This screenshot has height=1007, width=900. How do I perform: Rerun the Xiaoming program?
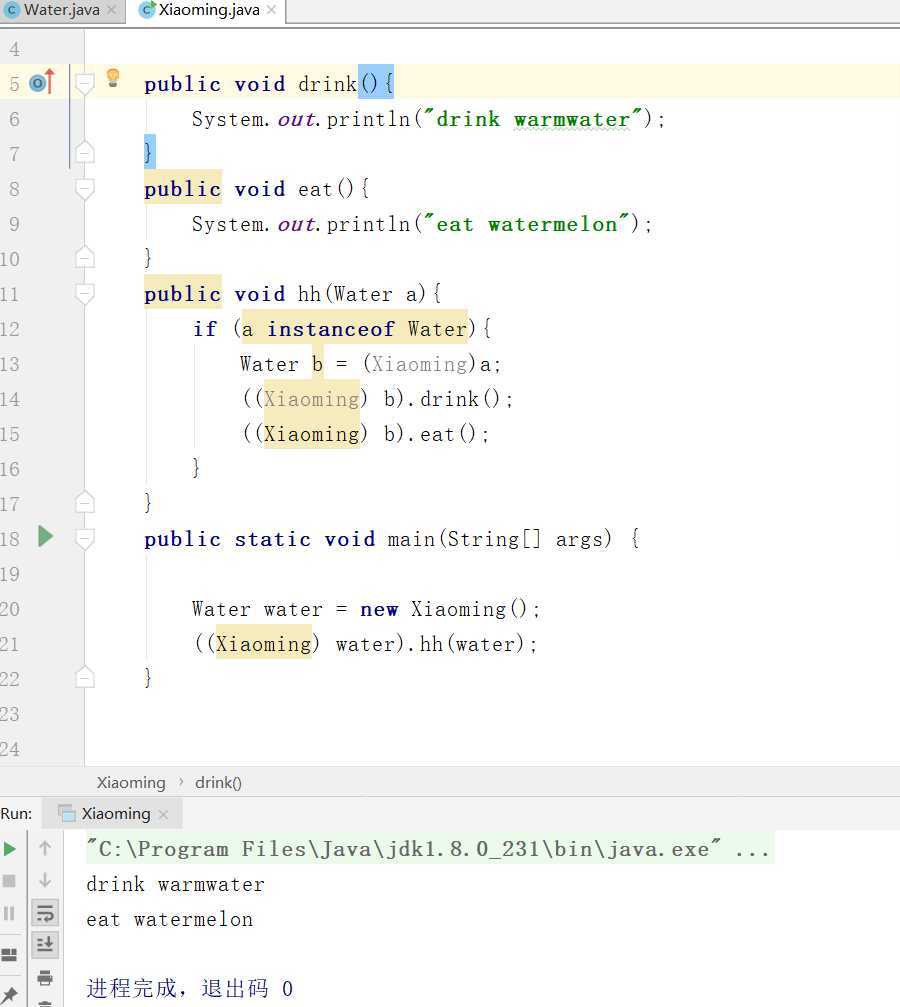(10, 849)
